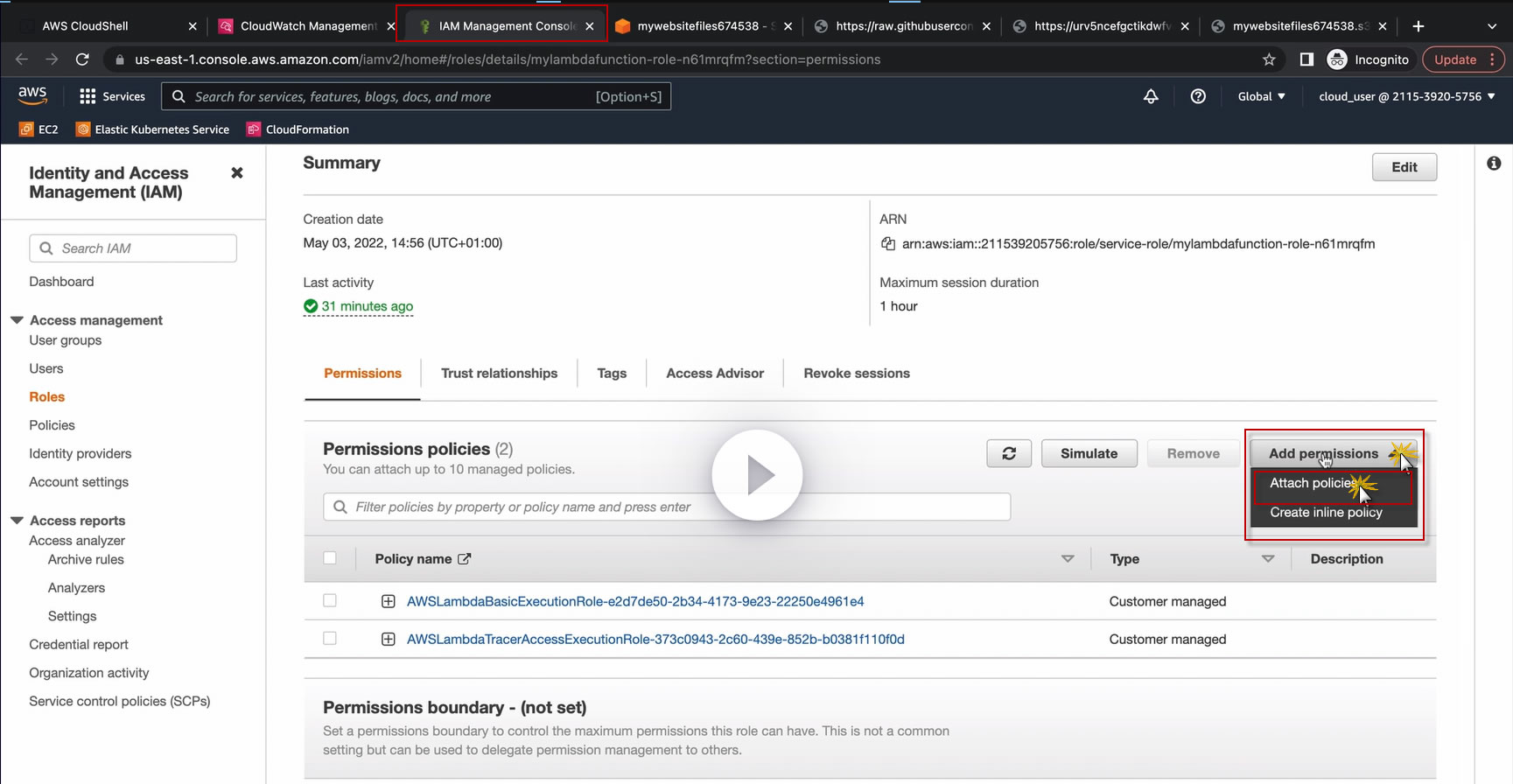Open the info panel icon
Image resolution: width=1513 pixels, height=784 pixels.
(1494, 164)
